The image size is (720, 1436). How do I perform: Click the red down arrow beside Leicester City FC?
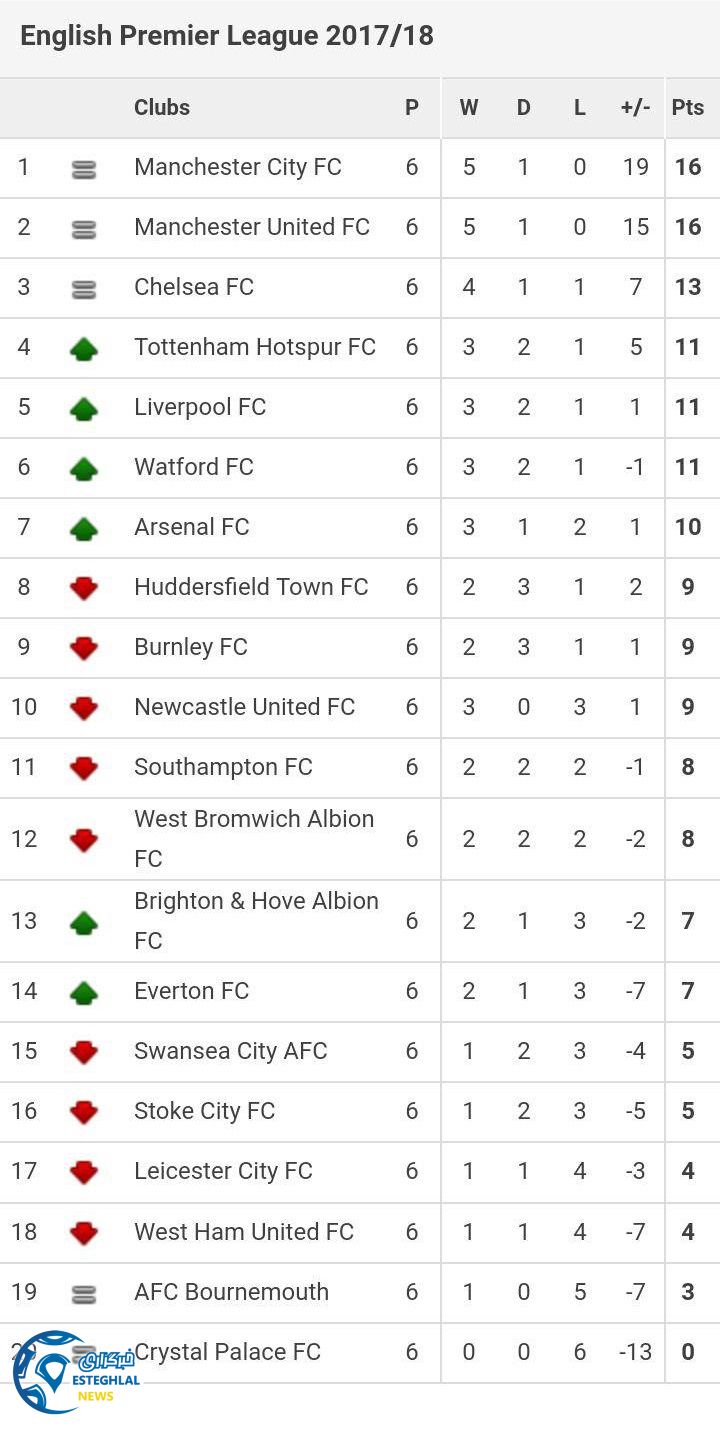pos(84,1172)
